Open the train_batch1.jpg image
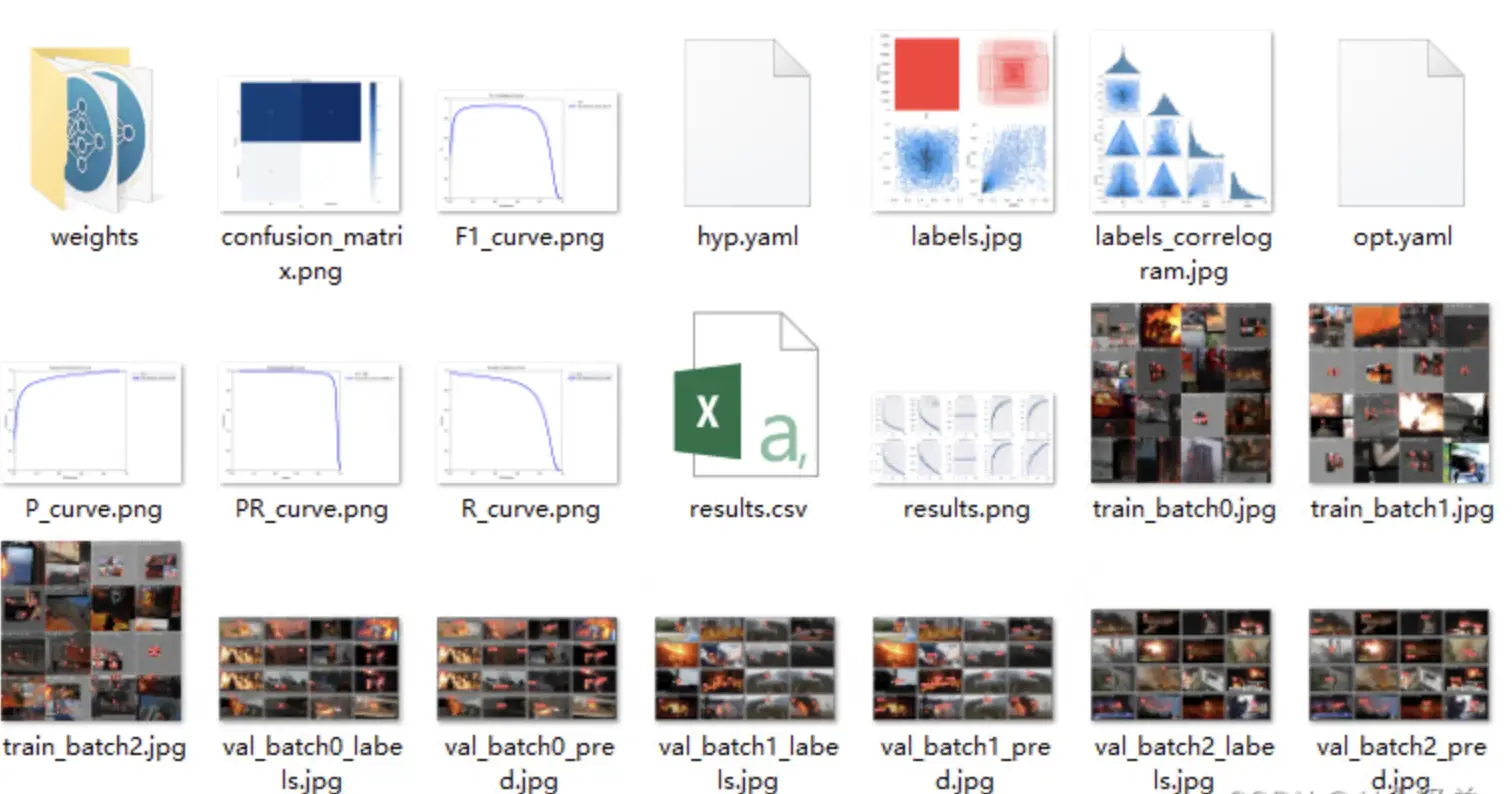Image resolution: width=1512 pixels, height=794 pixels. (x=1399, y=393)
